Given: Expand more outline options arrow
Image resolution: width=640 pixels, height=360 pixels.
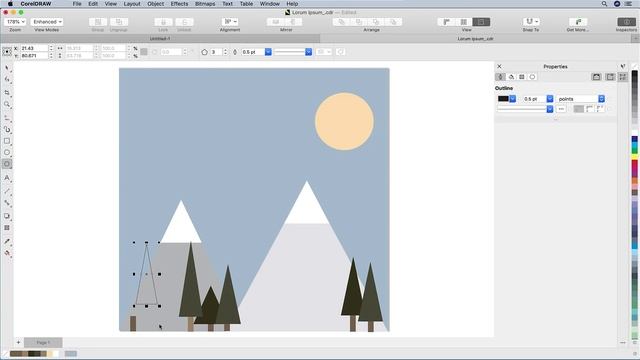Looking at the screenshot, I should (x=556, y=120).
